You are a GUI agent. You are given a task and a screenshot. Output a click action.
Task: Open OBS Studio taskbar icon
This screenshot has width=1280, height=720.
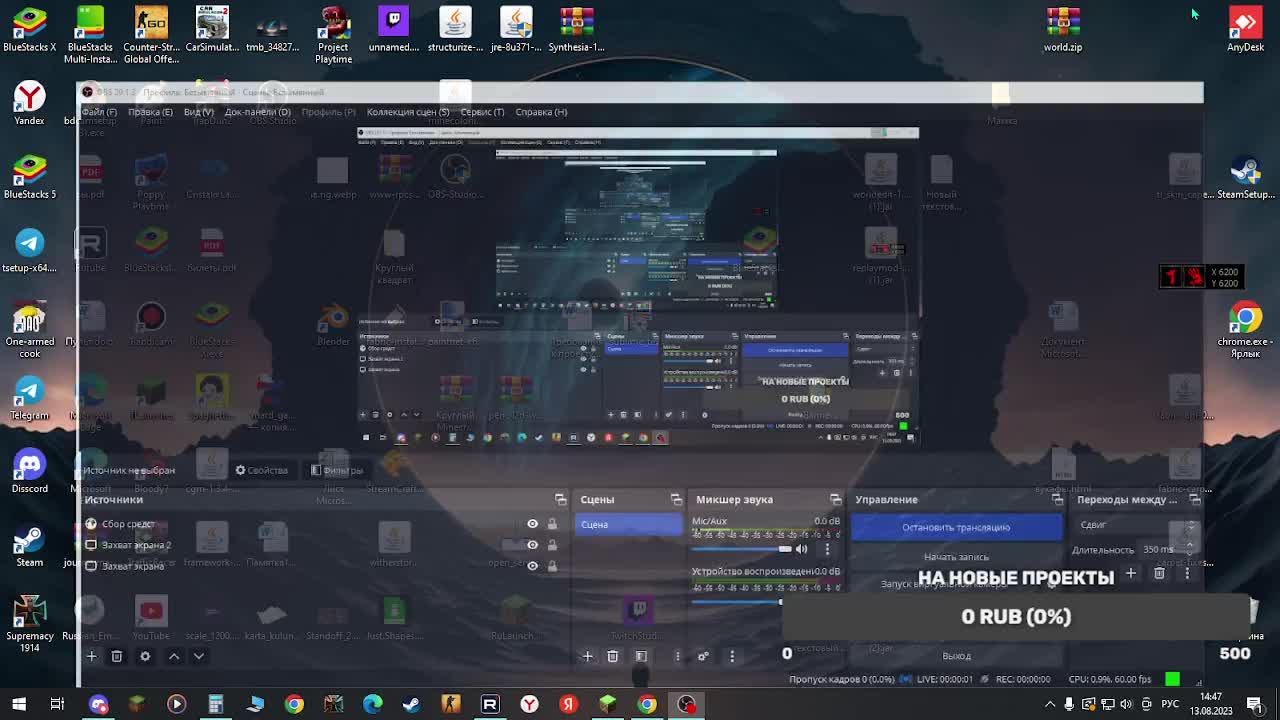[x=686, y=705]
